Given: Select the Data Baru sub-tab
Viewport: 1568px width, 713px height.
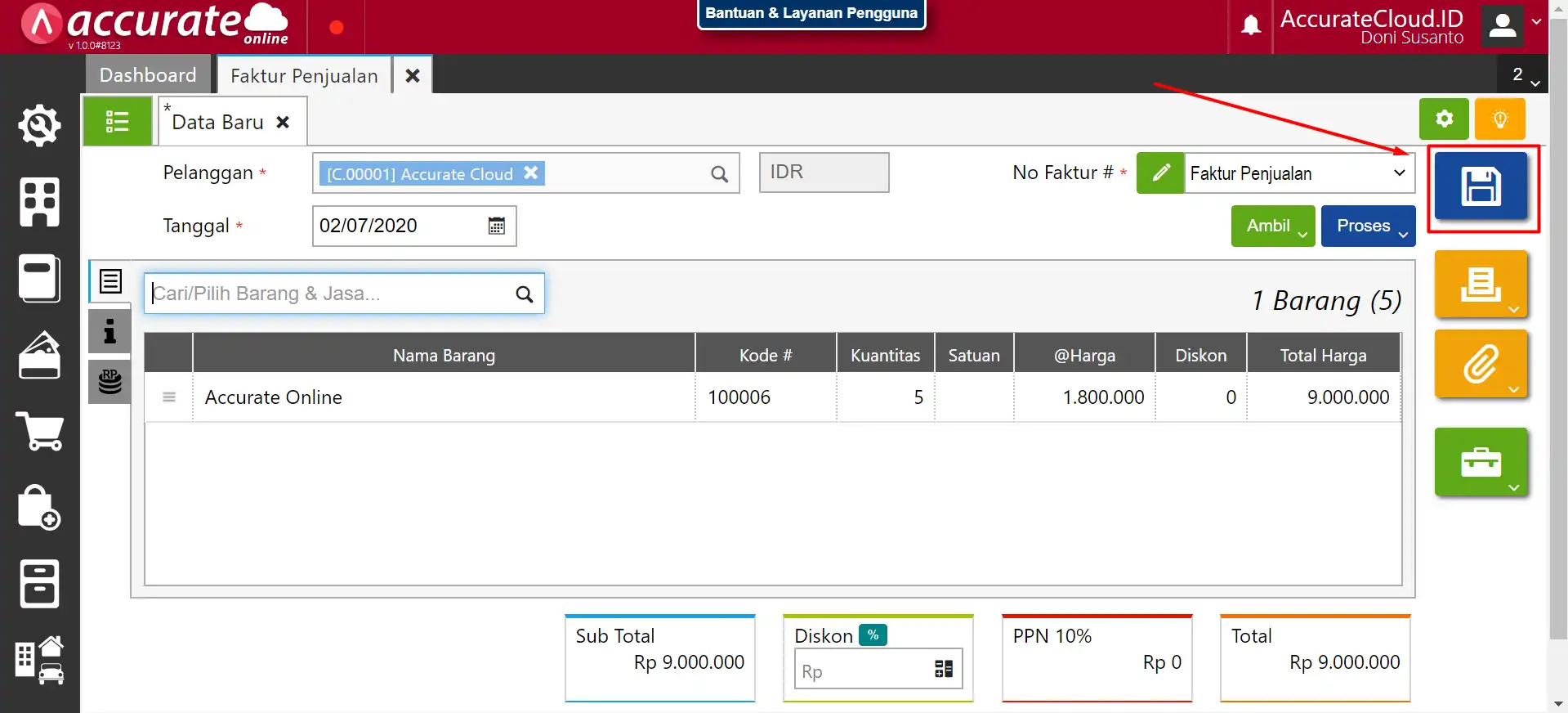Looking at the screenshot, I should [217, 123].
